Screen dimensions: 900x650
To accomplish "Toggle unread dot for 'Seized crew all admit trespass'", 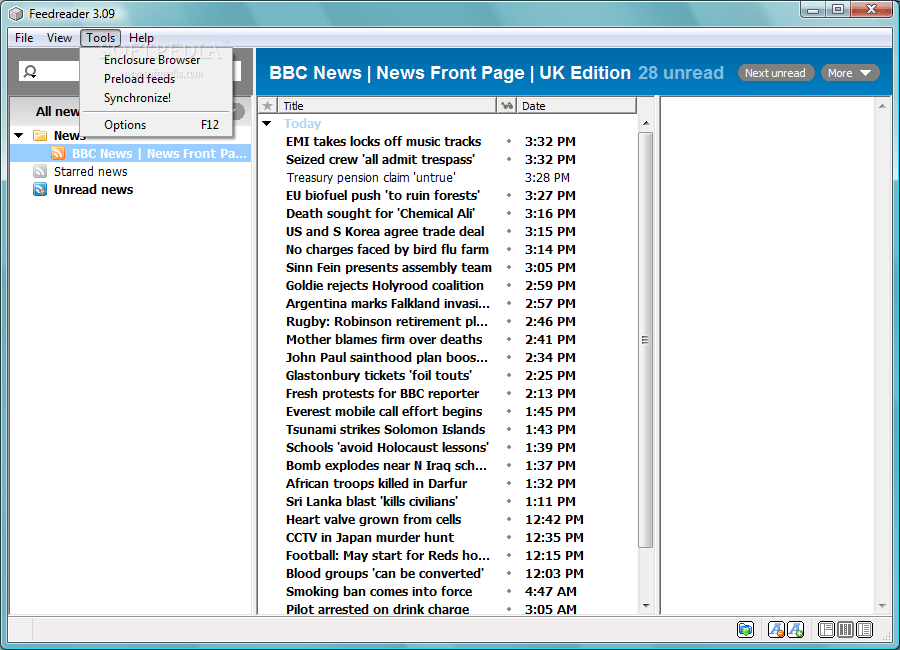I will click(x=509, y=159).
